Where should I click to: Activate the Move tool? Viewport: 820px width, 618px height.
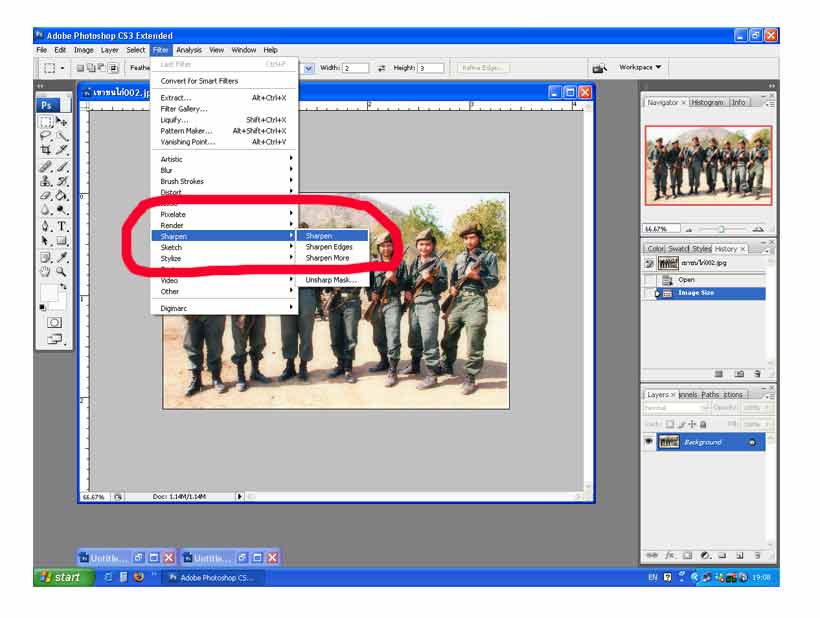tap(62, 122)
